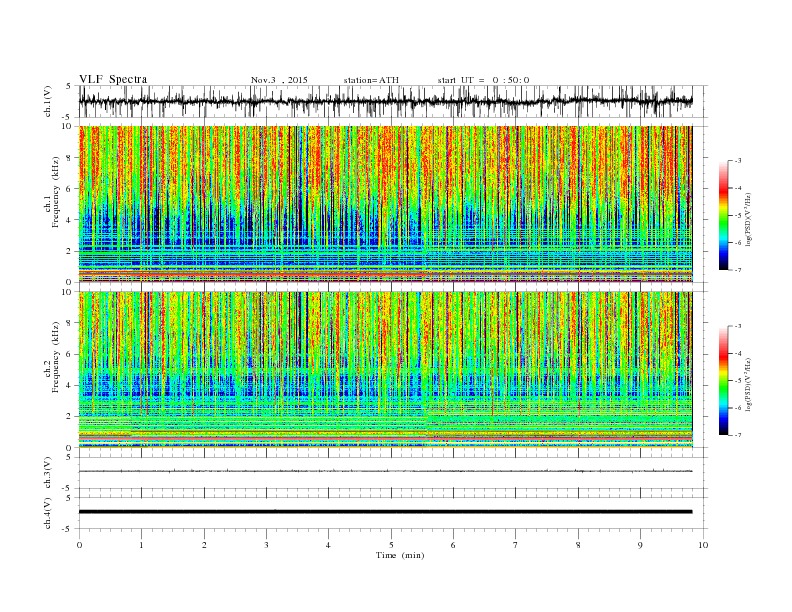Screen dimensions: 792x612
Task: Click the 'Time (min)' x-axis label
Action: (400, 555)
